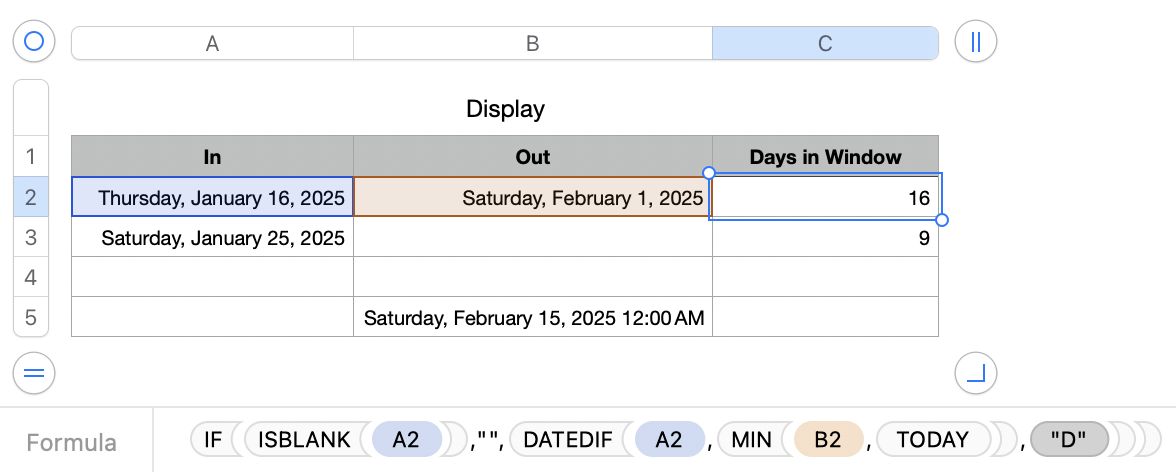Select the cell showing Saturday, January 25, 2025
The image size is (1176, 472).
[212, 238]
